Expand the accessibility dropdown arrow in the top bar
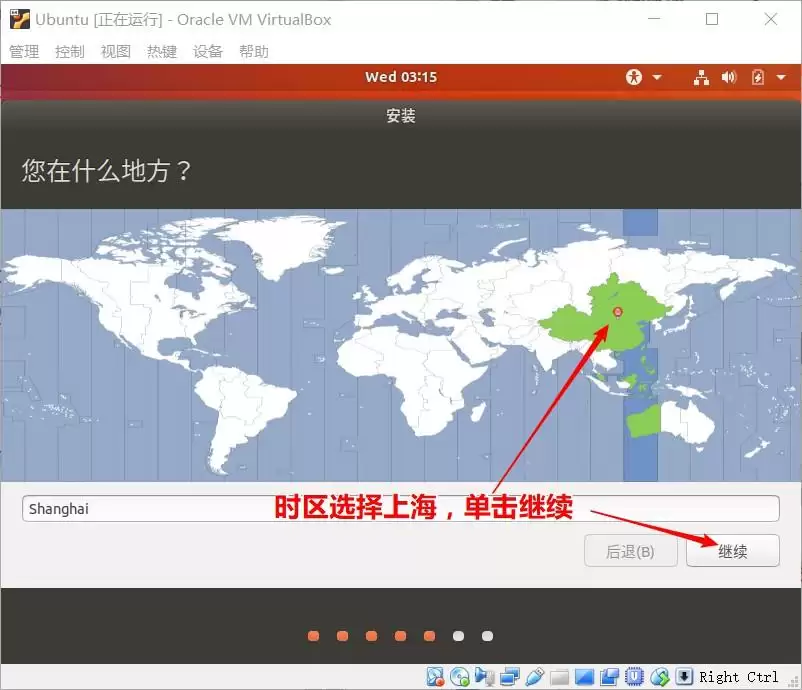Viewport: 802px width, 690px height. tap(657, 77)
